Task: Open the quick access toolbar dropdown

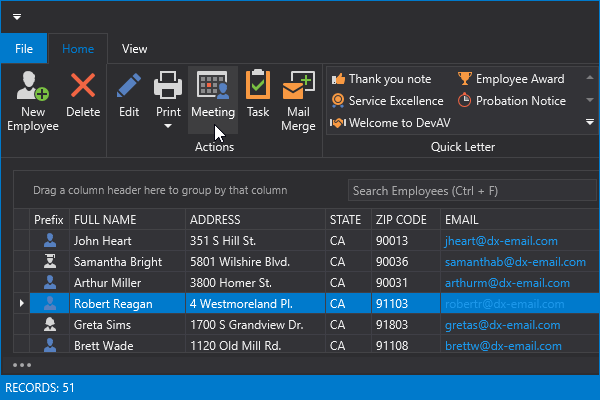Action: coord(17,17)
